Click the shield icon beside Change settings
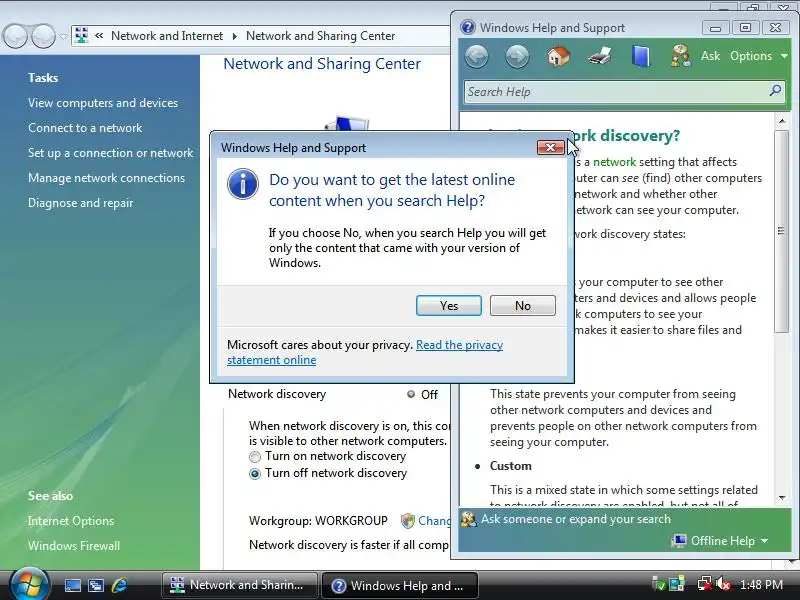The image size is (800, 600). 408,520
